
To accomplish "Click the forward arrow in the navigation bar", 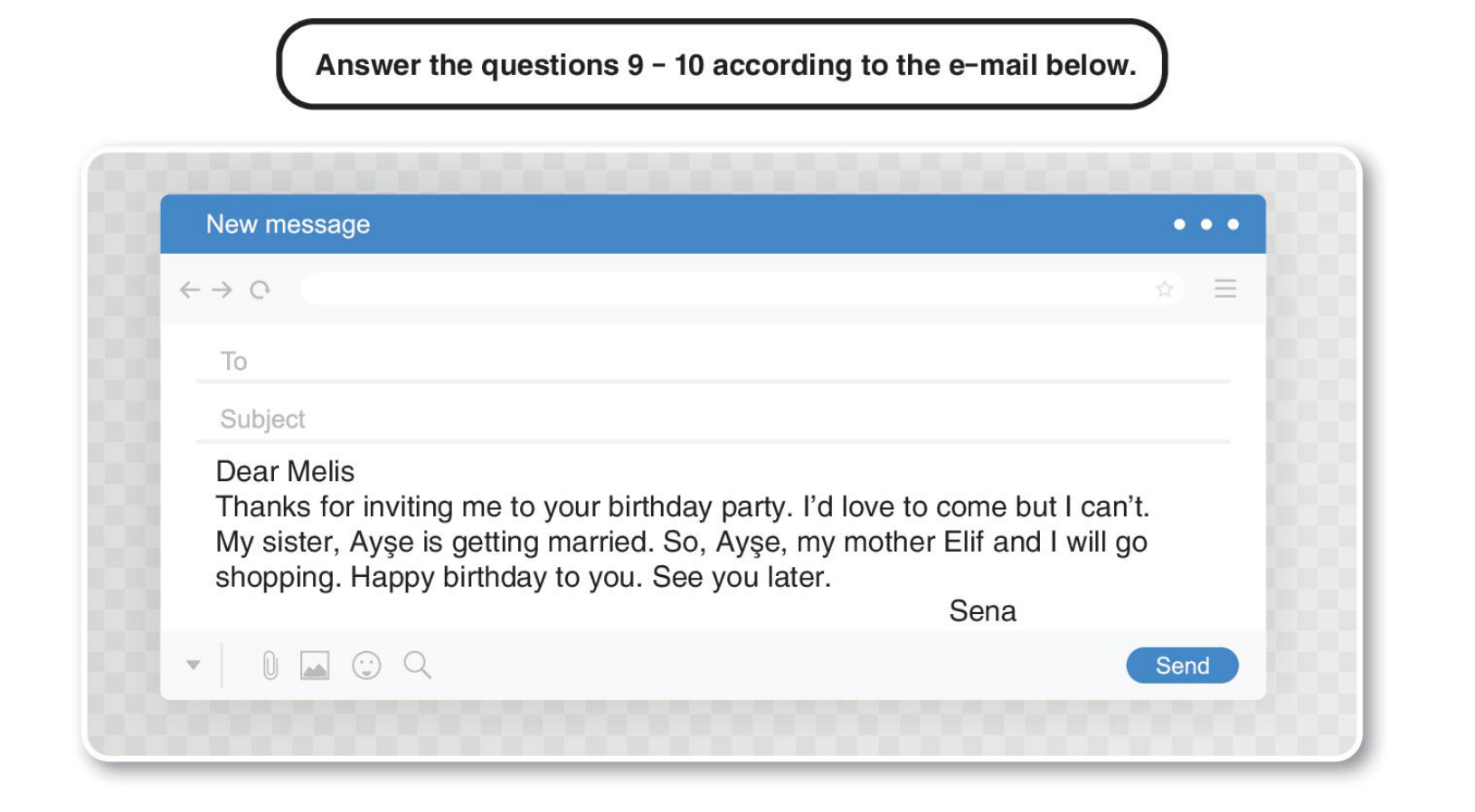I will 222,290.
